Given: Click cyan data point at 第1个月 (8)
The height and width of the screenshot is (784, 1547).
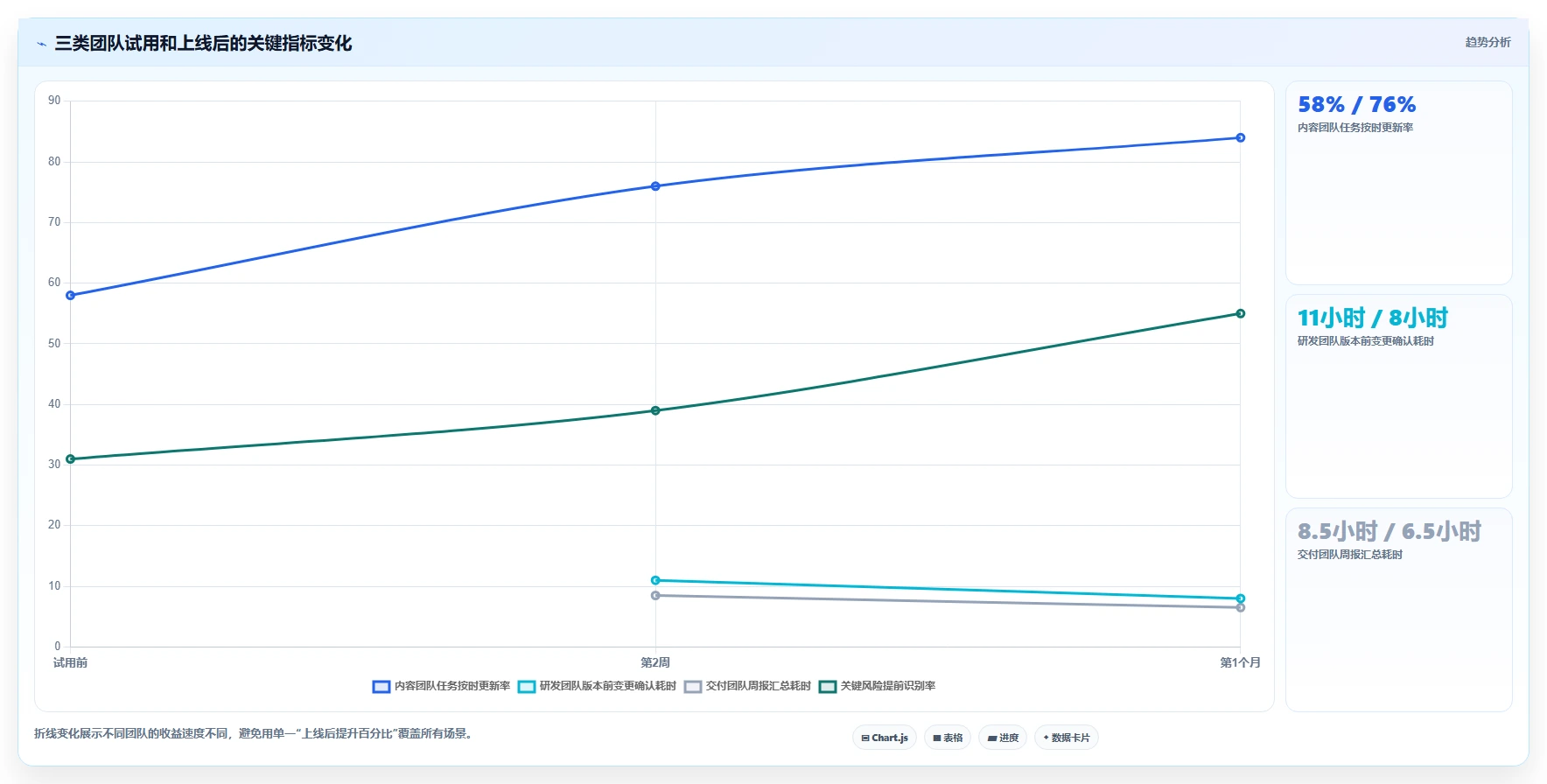Looking at the screenshot, I should (1241, 599).
